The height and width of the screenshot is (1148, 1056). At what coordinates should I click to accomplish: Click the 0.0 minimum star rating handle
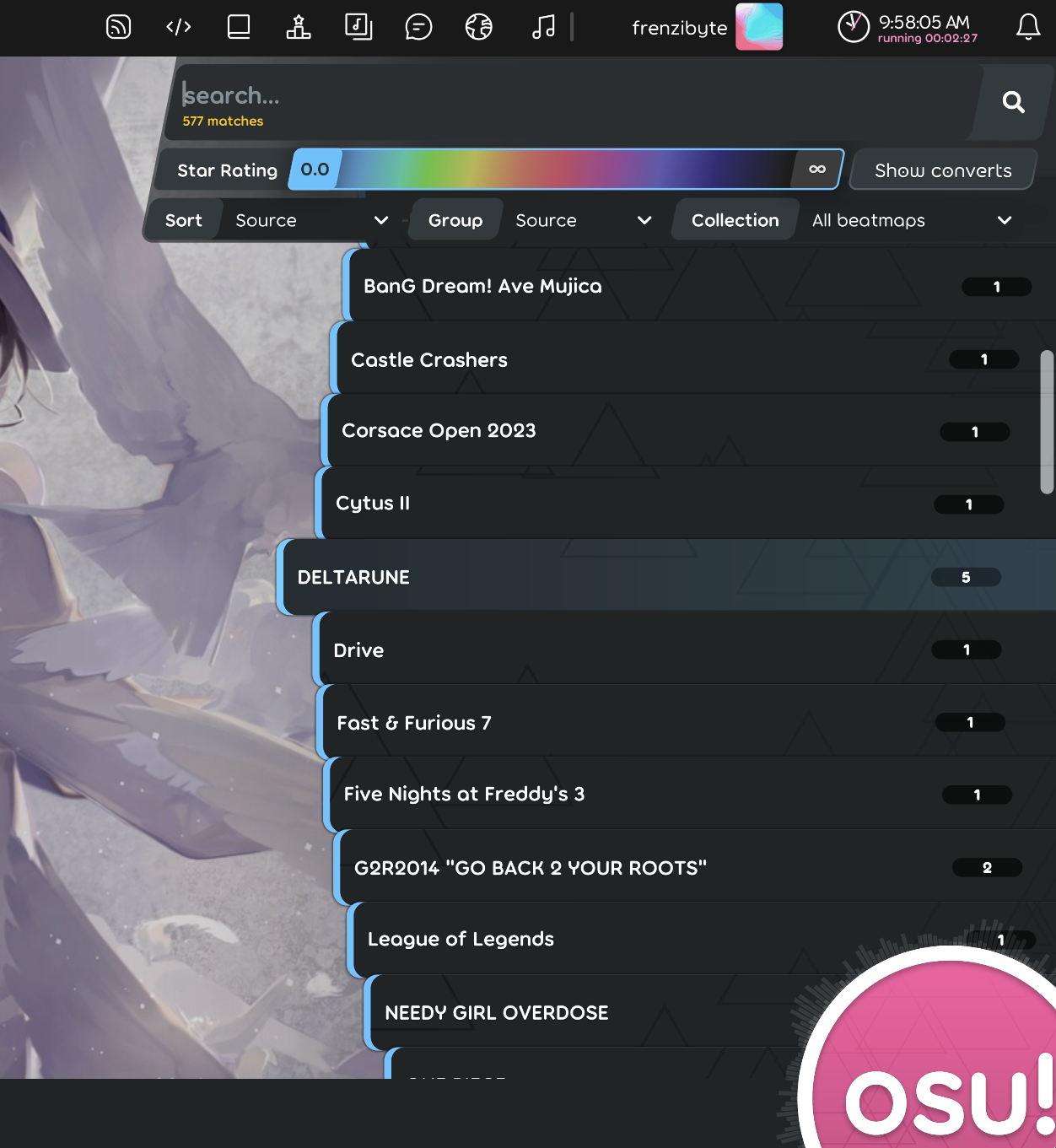click(x=315, y=170)
